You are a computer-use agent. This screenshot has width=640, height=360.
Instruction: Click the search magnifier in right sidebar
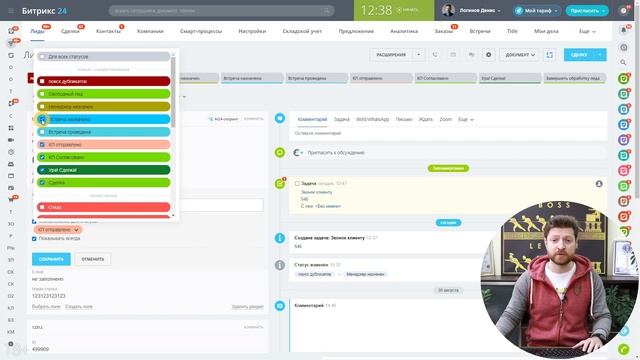pos(624,62)
